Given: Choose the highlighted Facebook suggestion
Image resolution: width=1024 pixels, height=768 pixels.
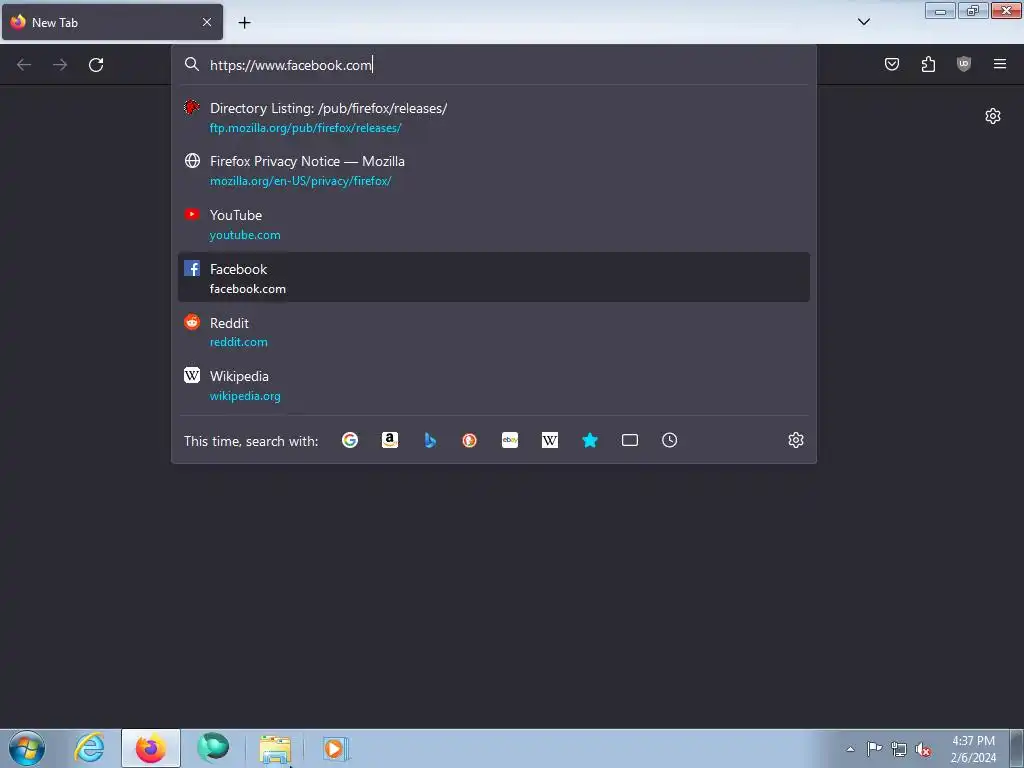Looking at the screenshot, I should (x=494, y=278).
